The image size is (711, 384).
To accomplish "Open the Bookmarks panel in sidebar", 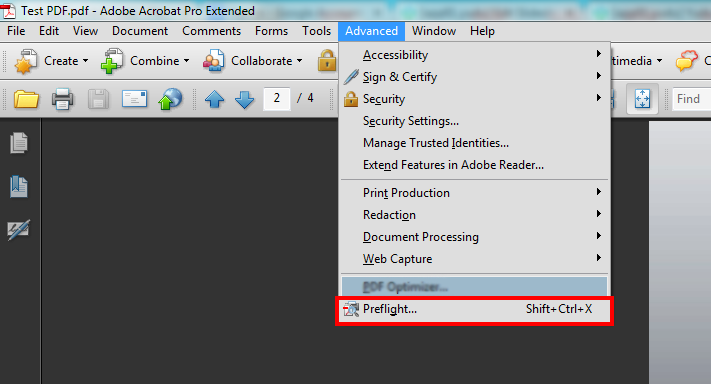I will [19, 187].
